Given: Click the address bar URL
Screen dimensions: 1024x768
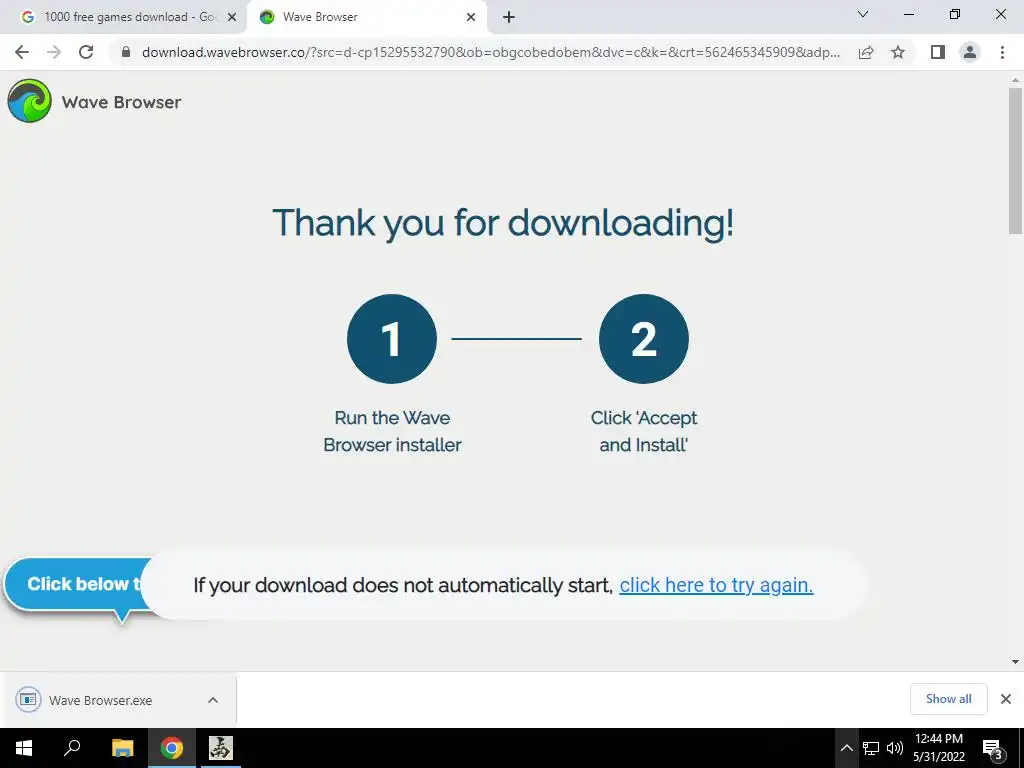Looking at the screenshot, I should (490, 52).
